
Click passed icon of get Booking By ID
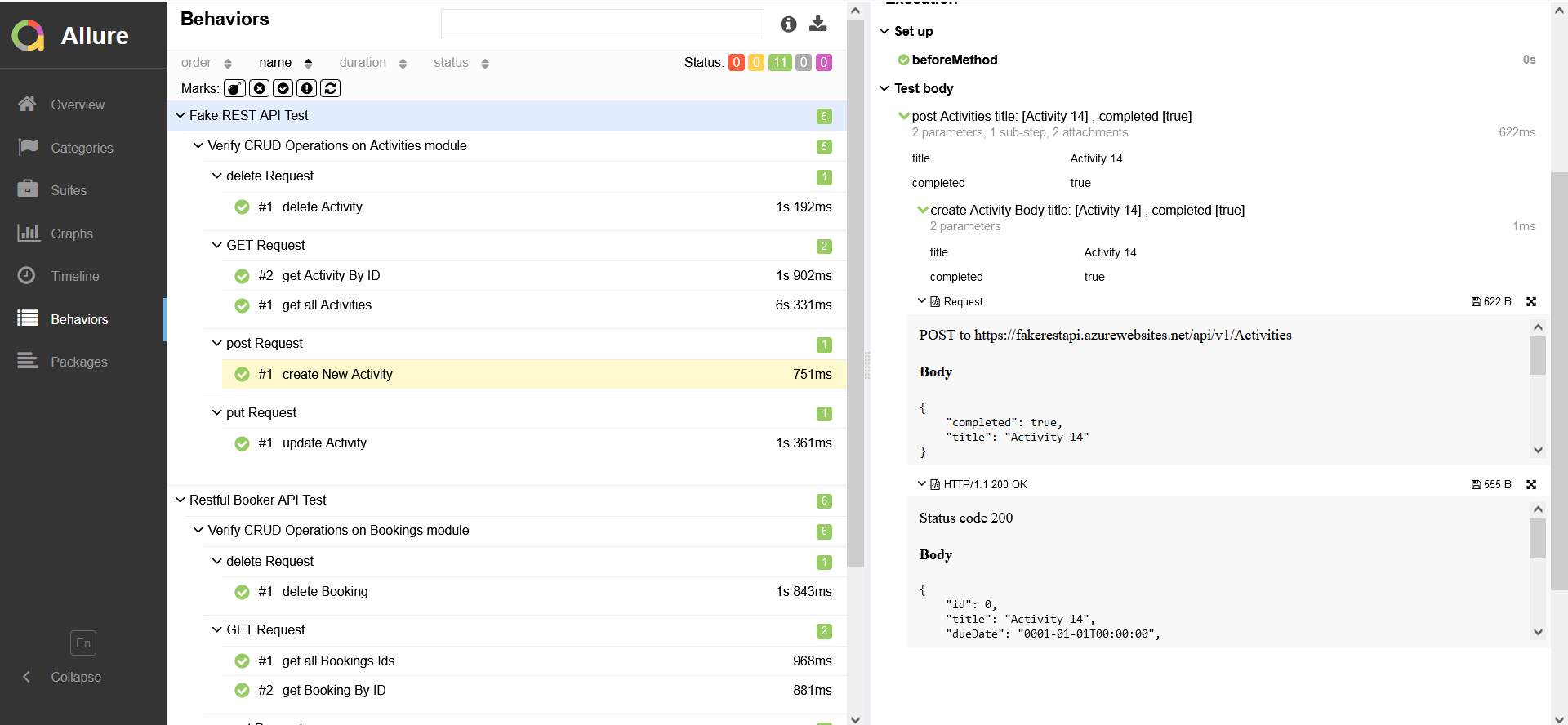(242, 691)
